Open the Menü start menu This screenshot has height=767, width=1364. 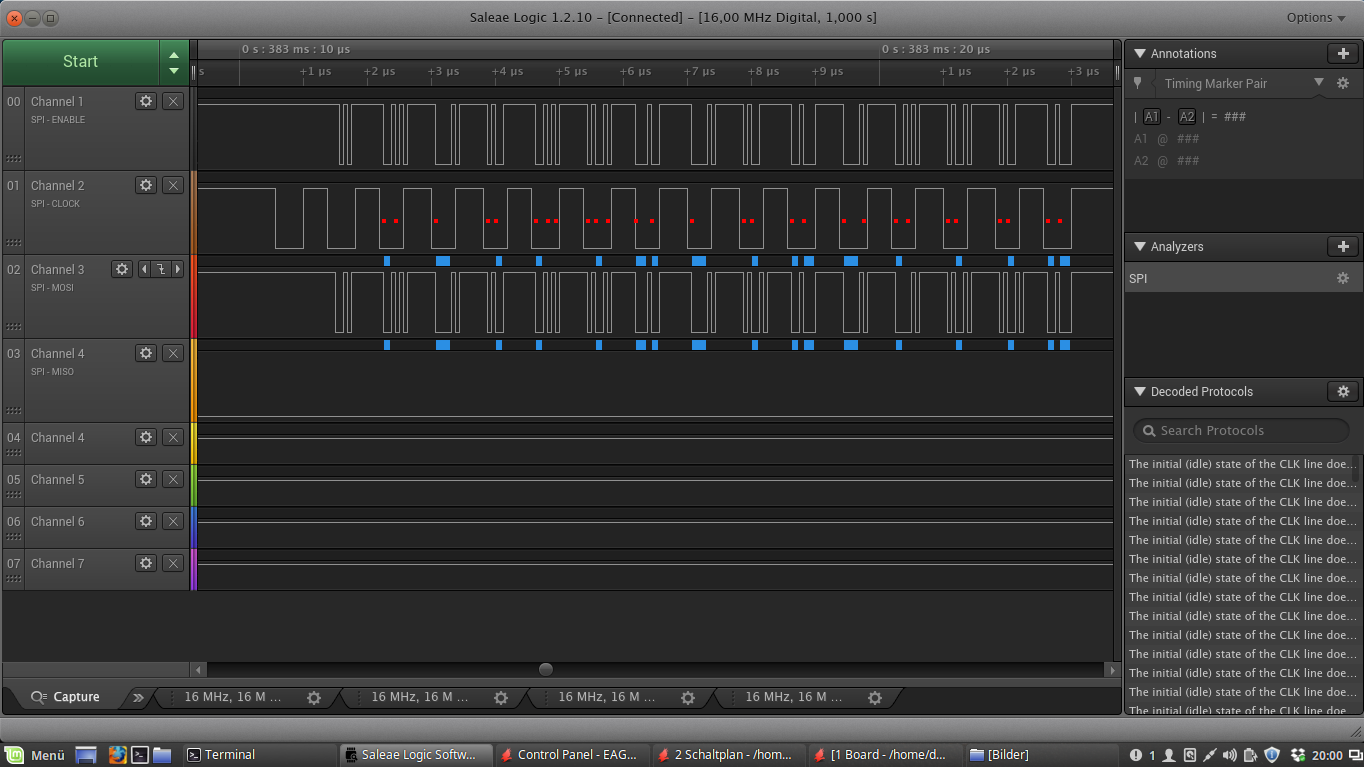[36, 755]
